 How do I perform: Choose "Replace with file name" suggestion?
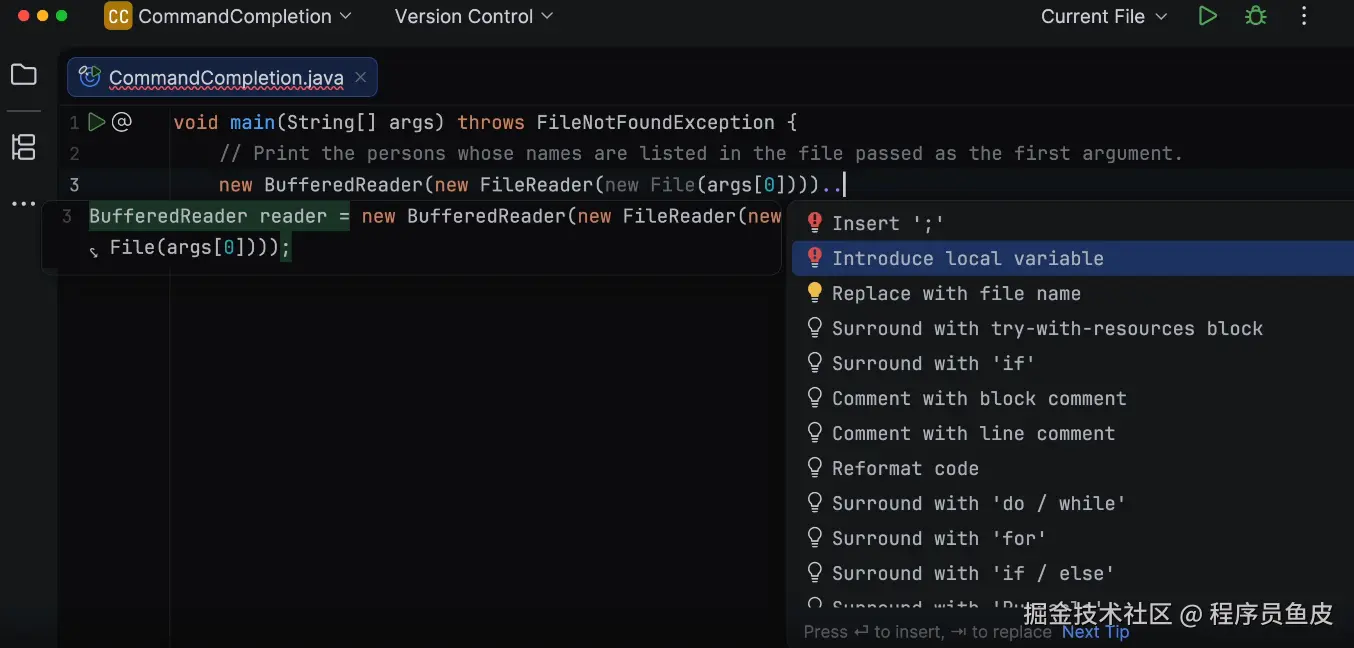(955, 293)
